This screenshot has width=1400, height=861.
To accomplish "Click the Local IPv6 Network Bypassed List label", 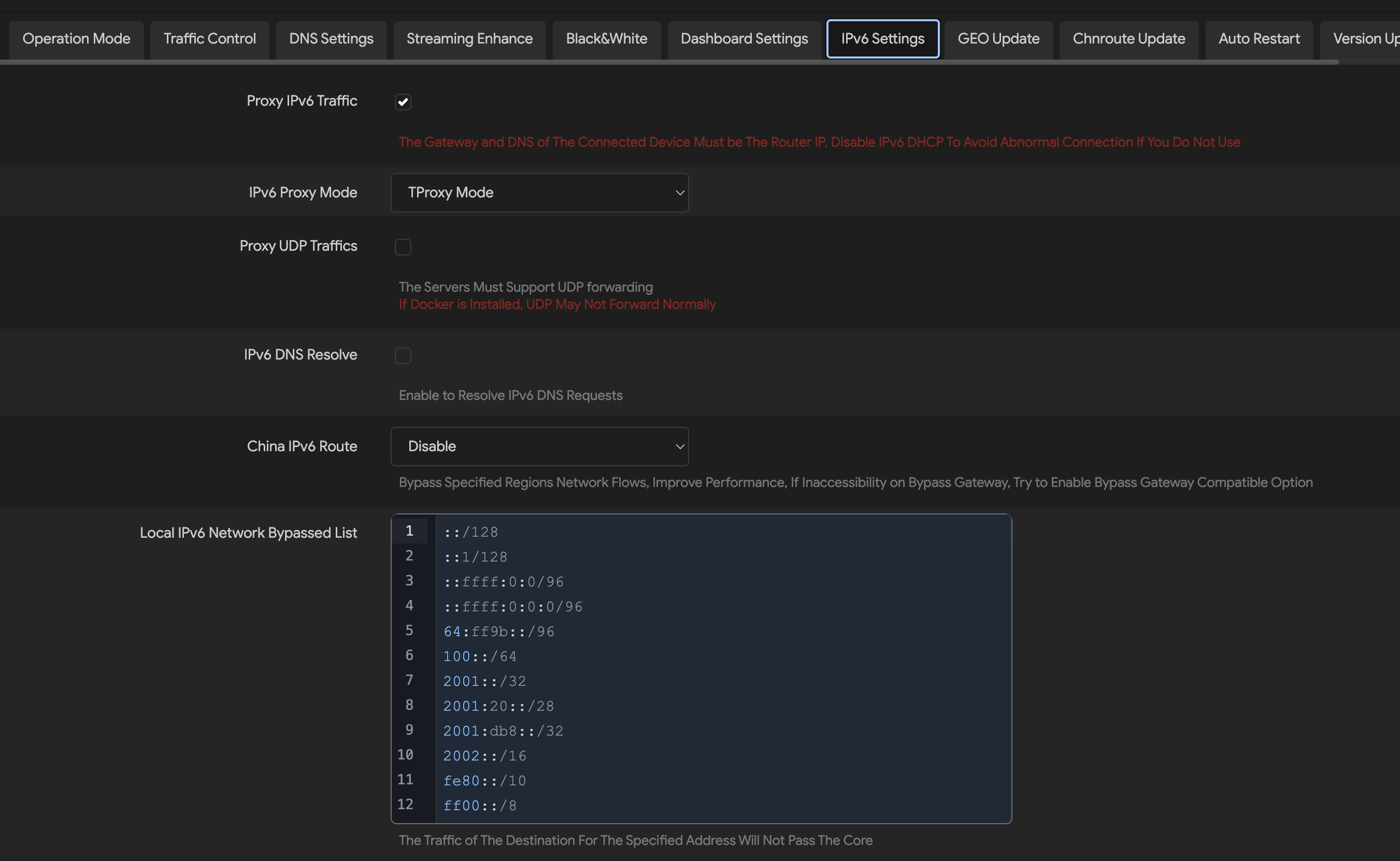I will tap(248, 533).
